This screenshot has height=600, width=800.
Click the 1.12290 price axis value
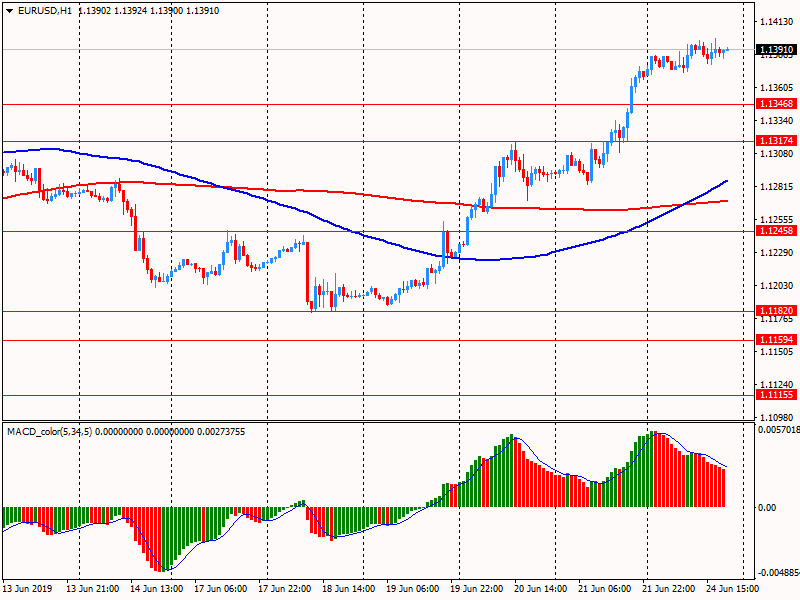click(777, 253)
